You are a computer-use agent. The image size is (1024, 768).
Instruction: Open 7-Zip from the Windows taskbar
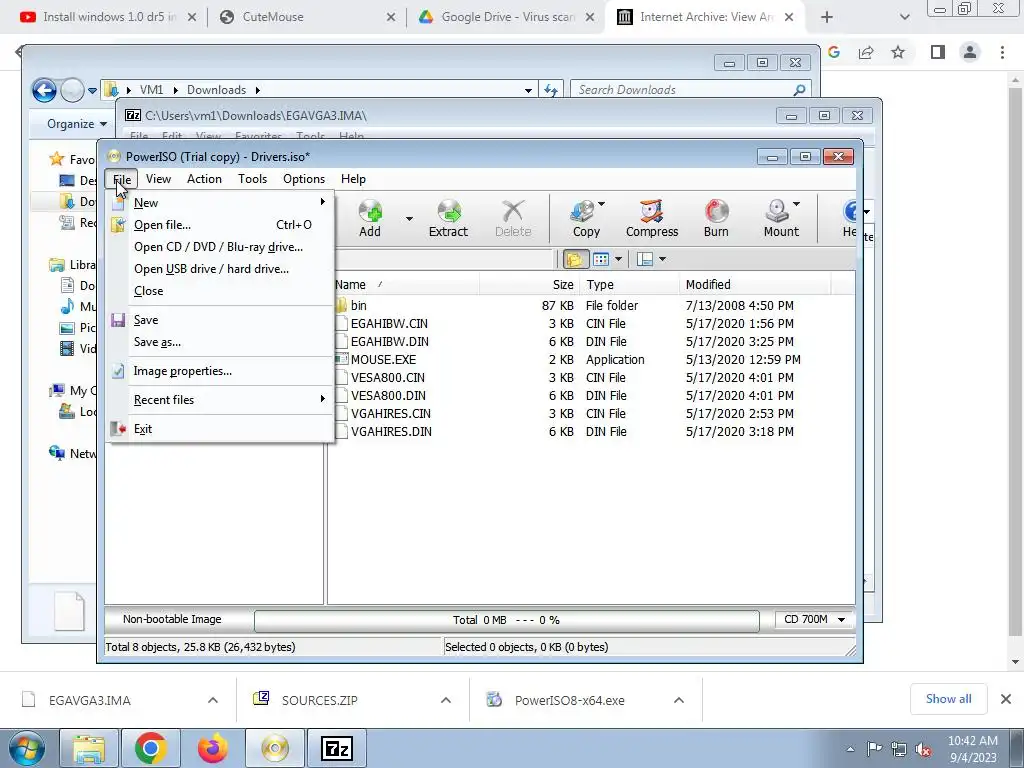click(x=337, y=748)
